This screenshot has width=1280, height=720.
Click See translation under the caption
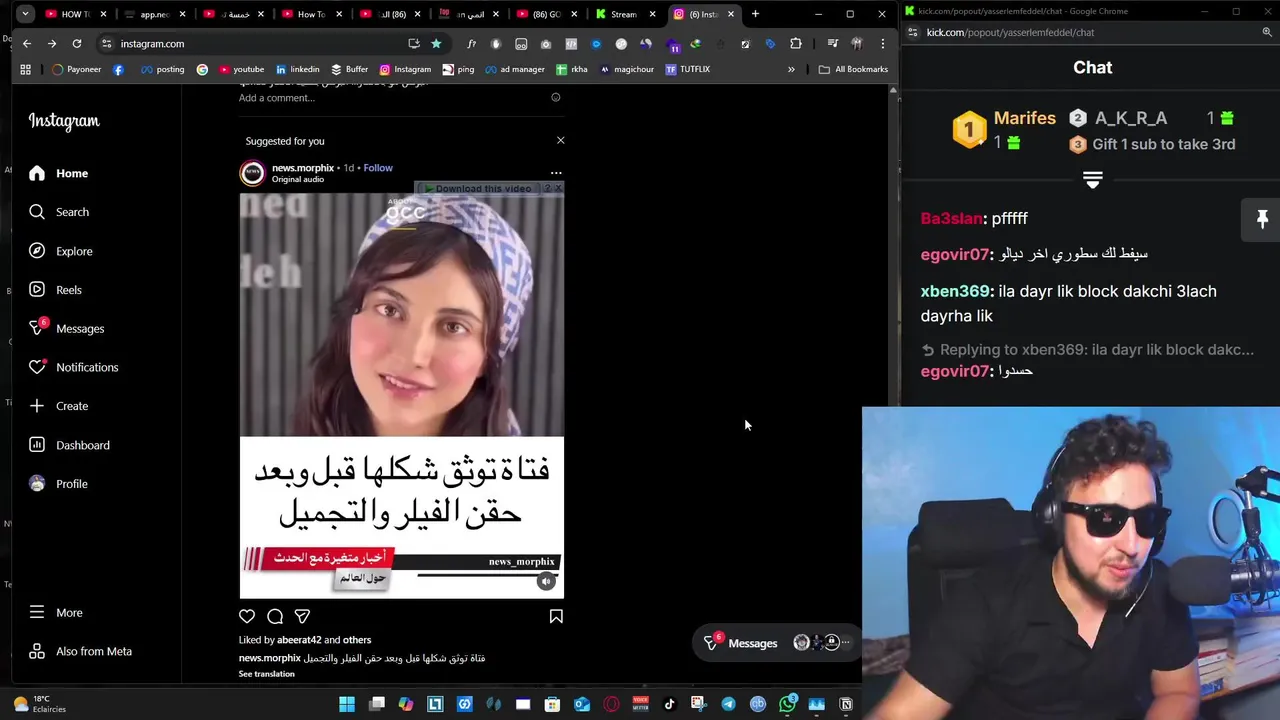tap(267, 674)
